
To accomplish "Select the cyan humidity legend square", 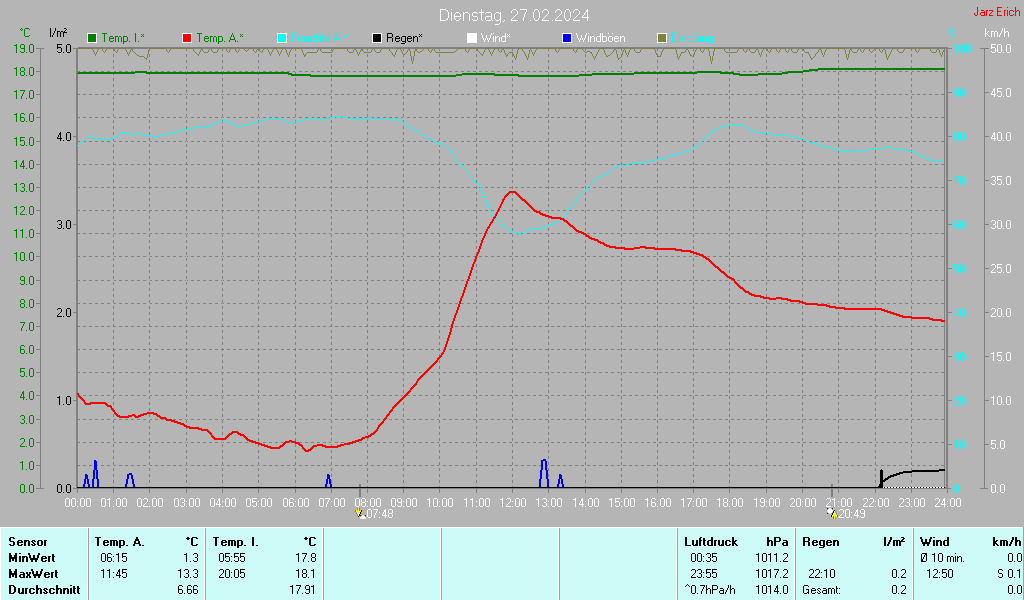I will [282, 38].
